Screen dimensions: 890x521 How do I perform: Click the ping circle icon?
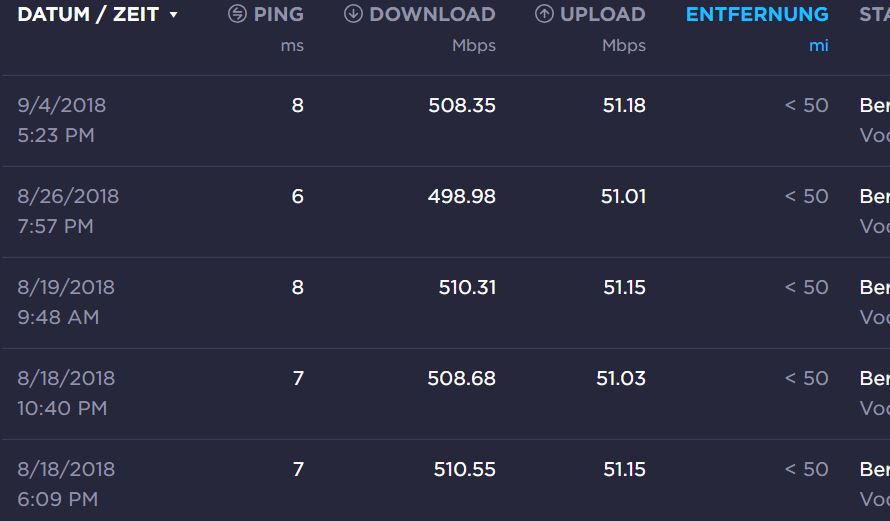click(x=237, y=14)
